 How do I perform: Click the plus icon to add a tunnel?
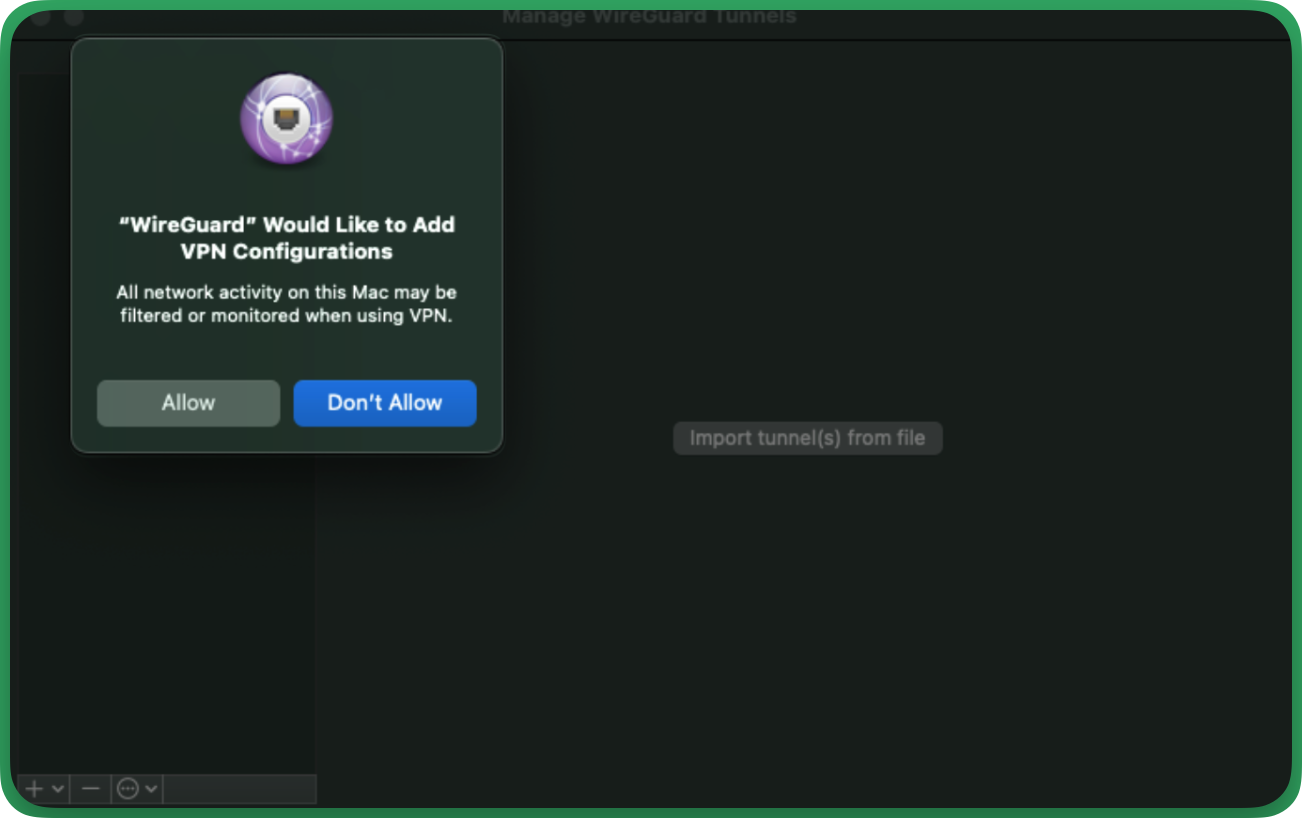(34, 789)
